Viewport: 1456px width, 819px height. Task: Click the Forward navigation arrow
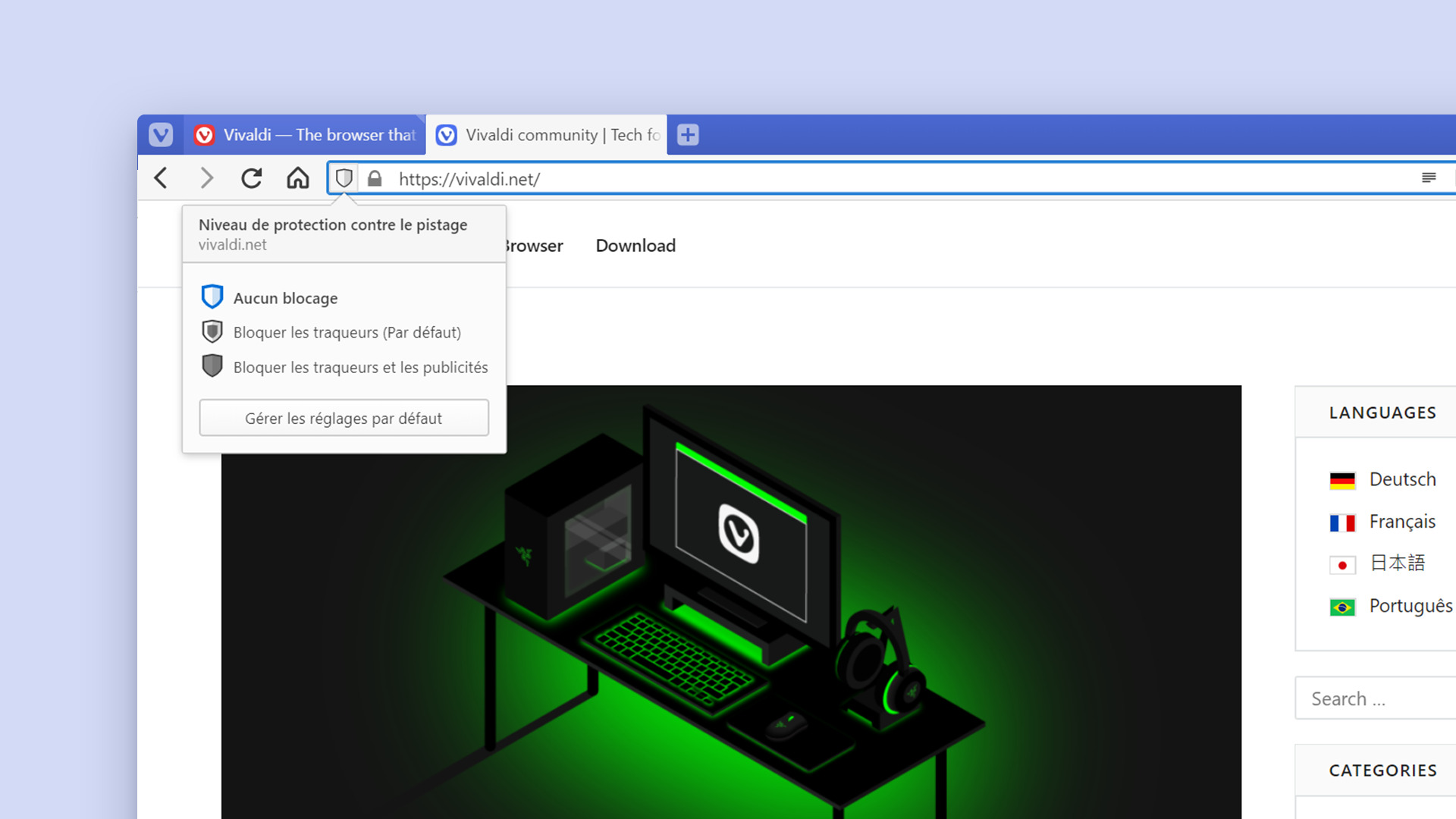click(x=206, y=178)
